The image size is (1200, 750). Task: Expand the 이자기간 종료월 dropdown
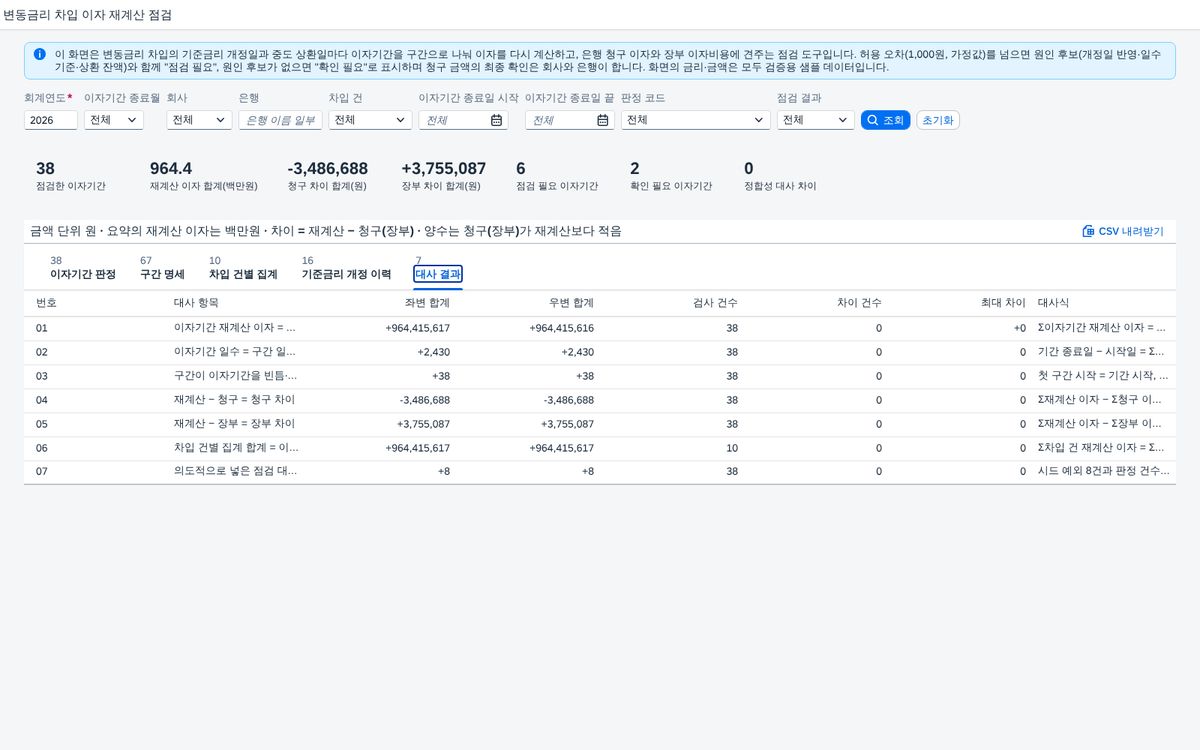(x=114, y=120)
